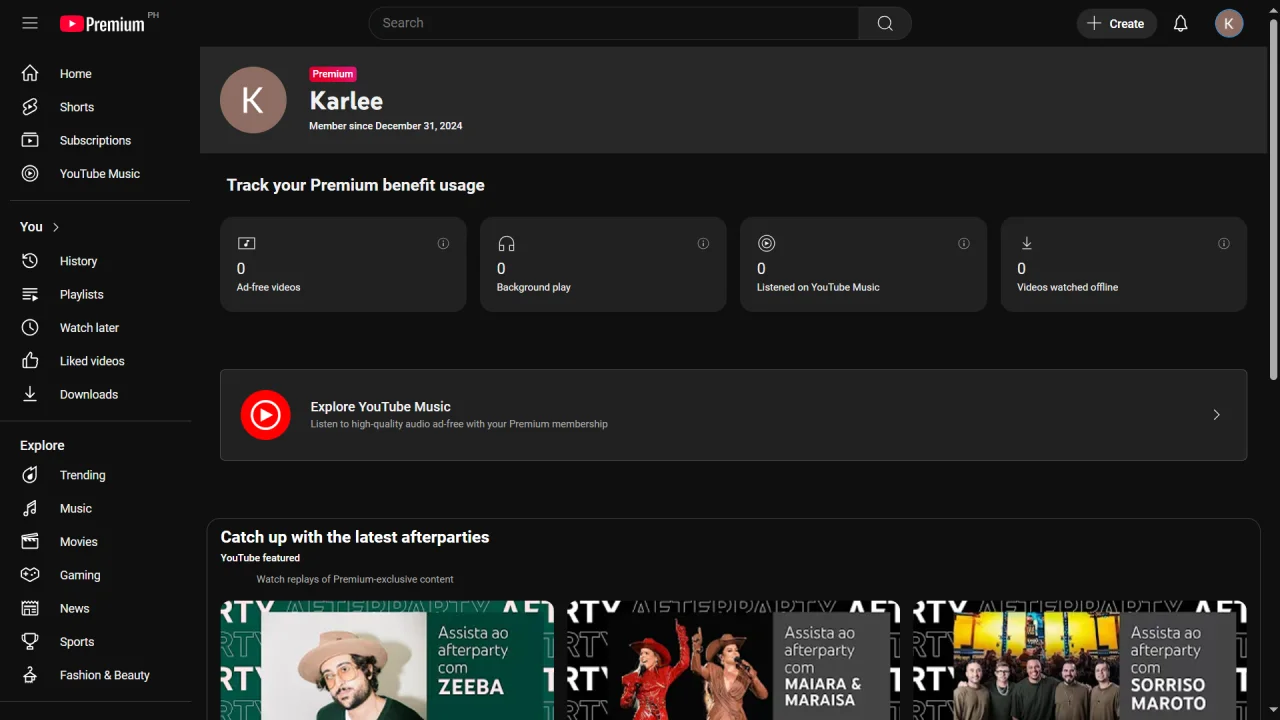Click the Music note icon
Viewport: 1280px width, 720px height.
click(x=30, y=508)
